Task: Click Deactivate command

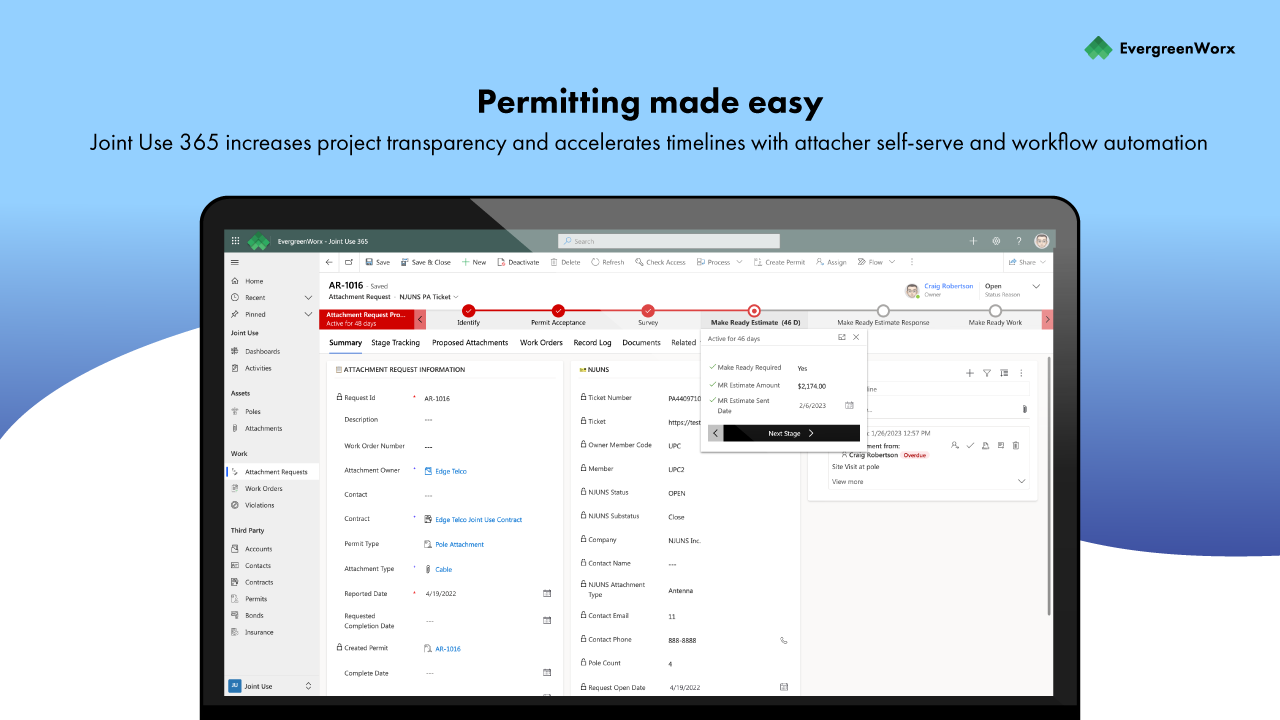Action: point(518,262)
